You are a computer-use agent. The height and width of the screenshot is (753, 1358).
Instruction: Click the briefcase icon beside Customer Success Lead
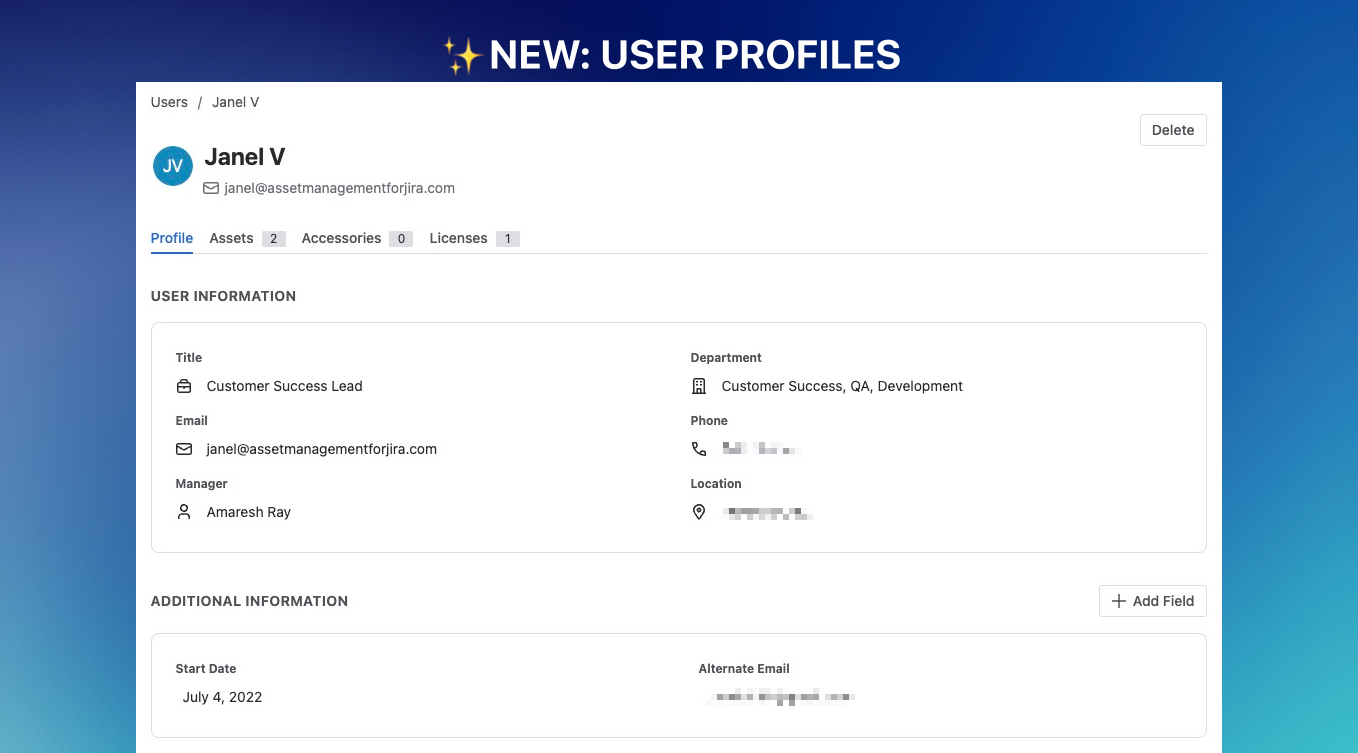(x=184, y=386)
